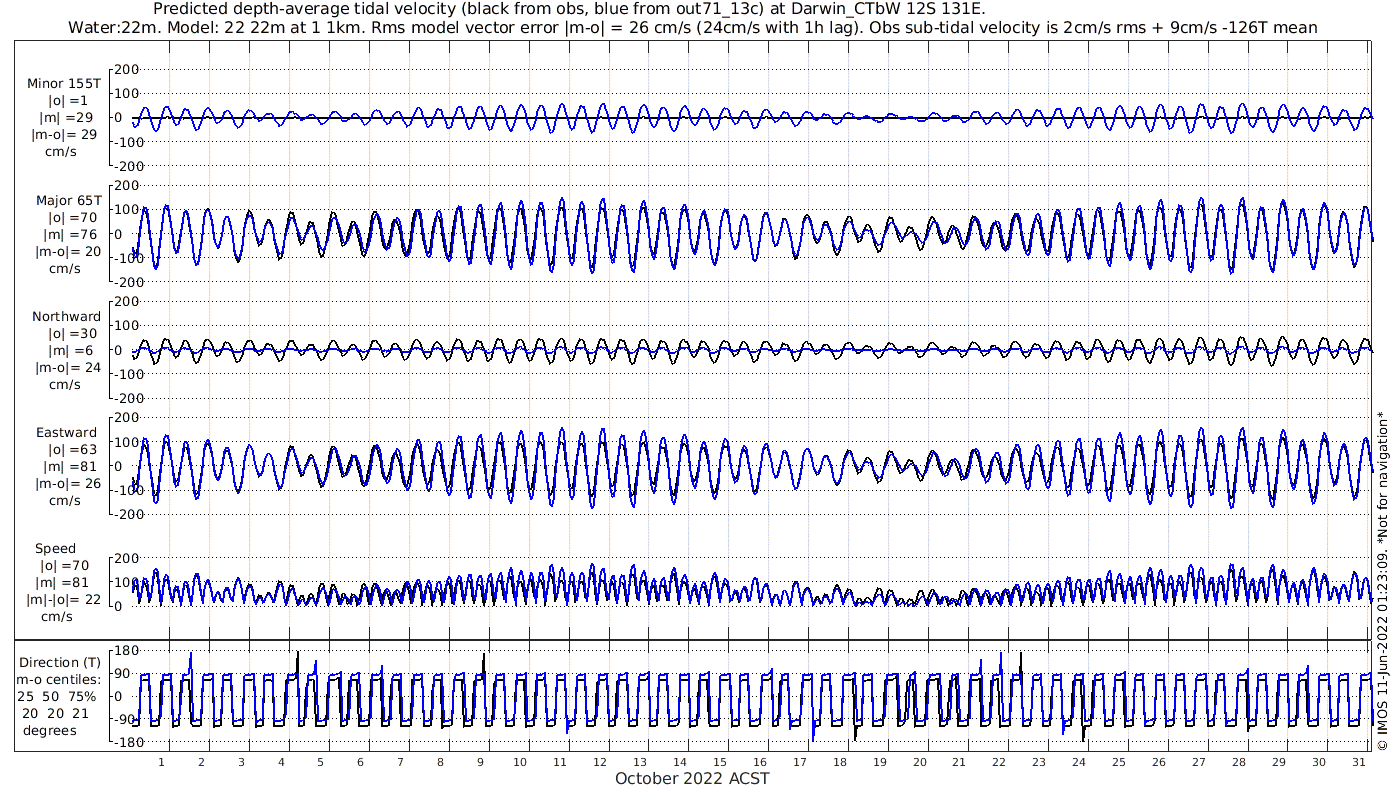Click day '21' on the date axis
Screen dimensions: 1400x800
(958, 762)
